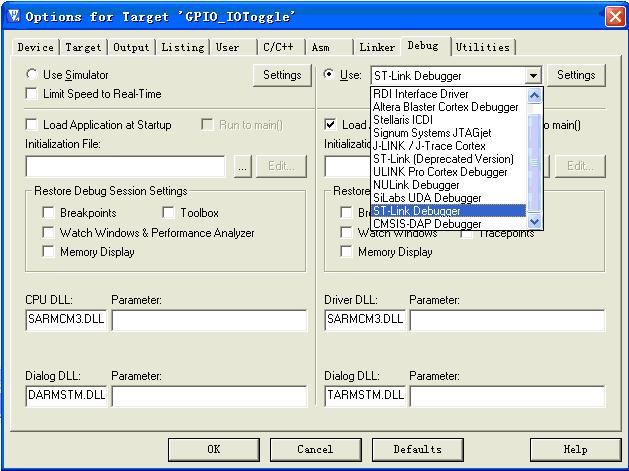Click the Keil uVision title bar icon
The width and height of the screenshot is (629, 471).
14,16
